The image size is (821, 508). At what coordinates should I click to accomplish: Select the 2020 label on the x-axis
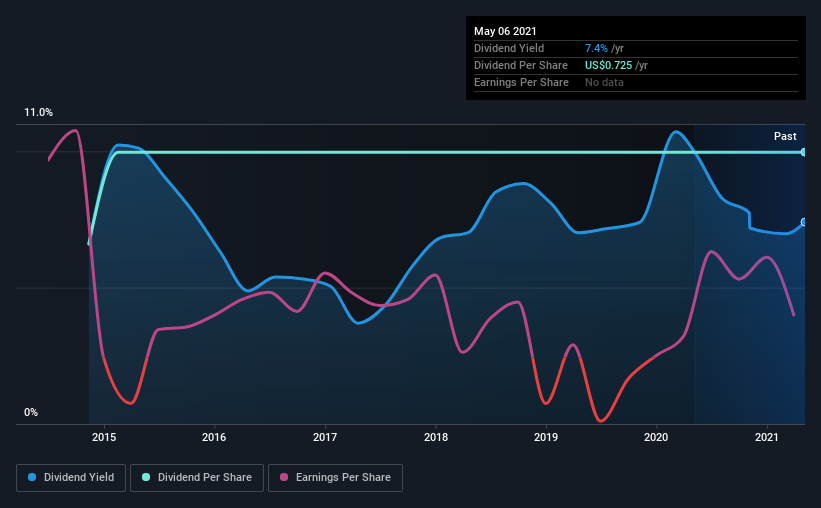656,437
